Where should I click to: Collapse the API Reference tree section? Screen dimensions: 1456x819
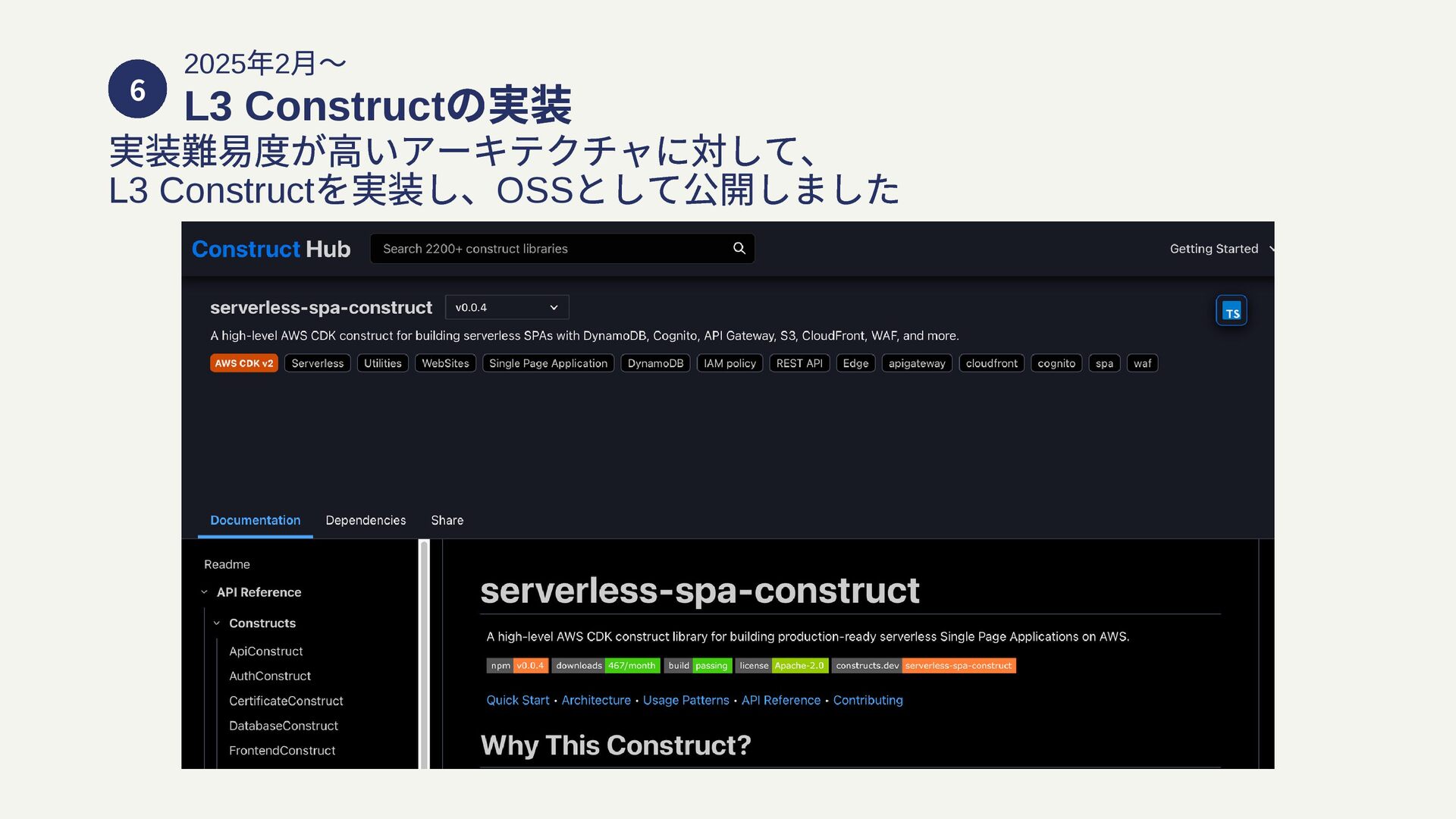[204, 592]
